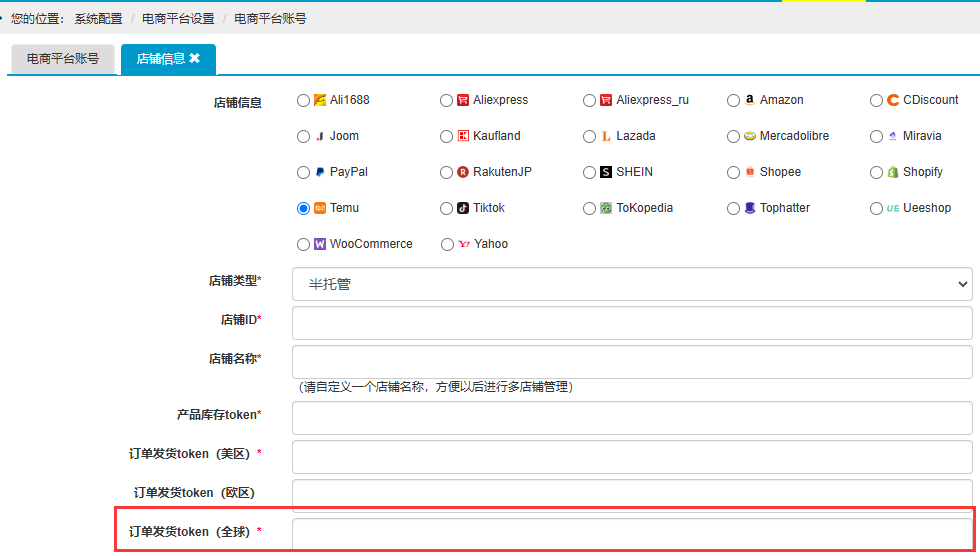Click the SHEIN logo icon
980x556 pixels.
point(606,172)
